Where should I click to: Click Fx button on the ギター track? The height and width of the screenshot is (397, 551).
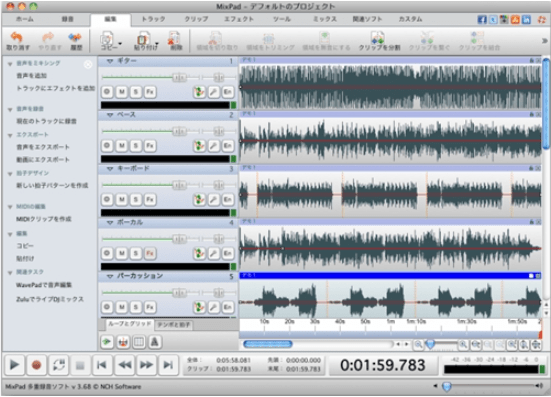click(150, 92)
